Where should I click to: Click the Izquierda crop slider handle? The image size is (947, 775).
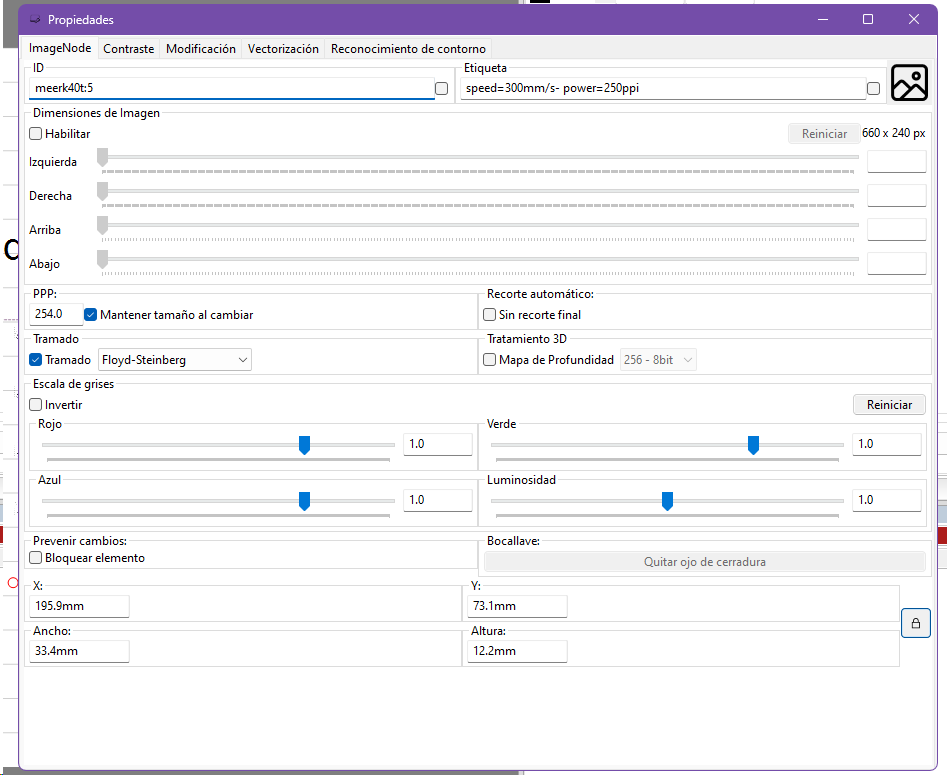103,158
